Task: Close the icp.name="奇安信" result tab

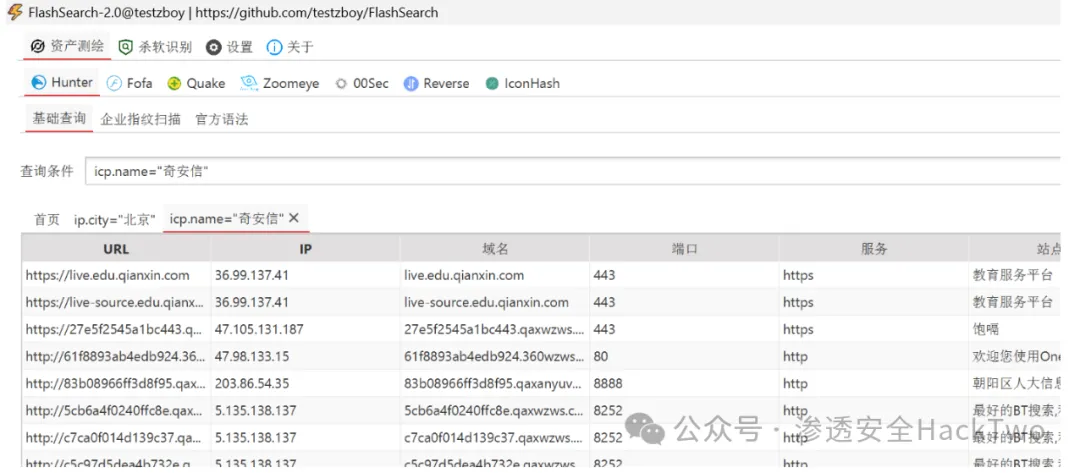Action: pos(293,218)
